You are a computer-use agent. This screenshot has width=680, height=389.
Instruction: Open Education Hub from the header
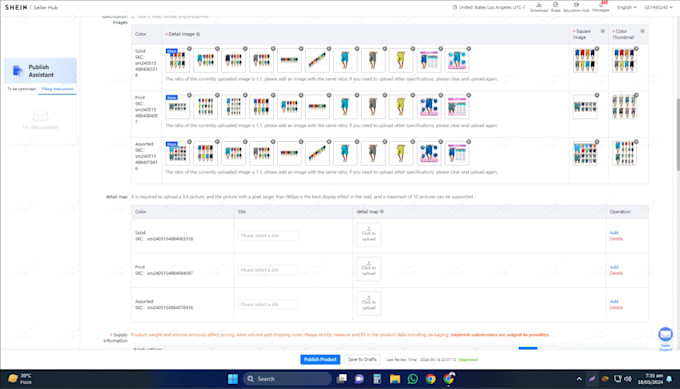click(x=576, y=7)
